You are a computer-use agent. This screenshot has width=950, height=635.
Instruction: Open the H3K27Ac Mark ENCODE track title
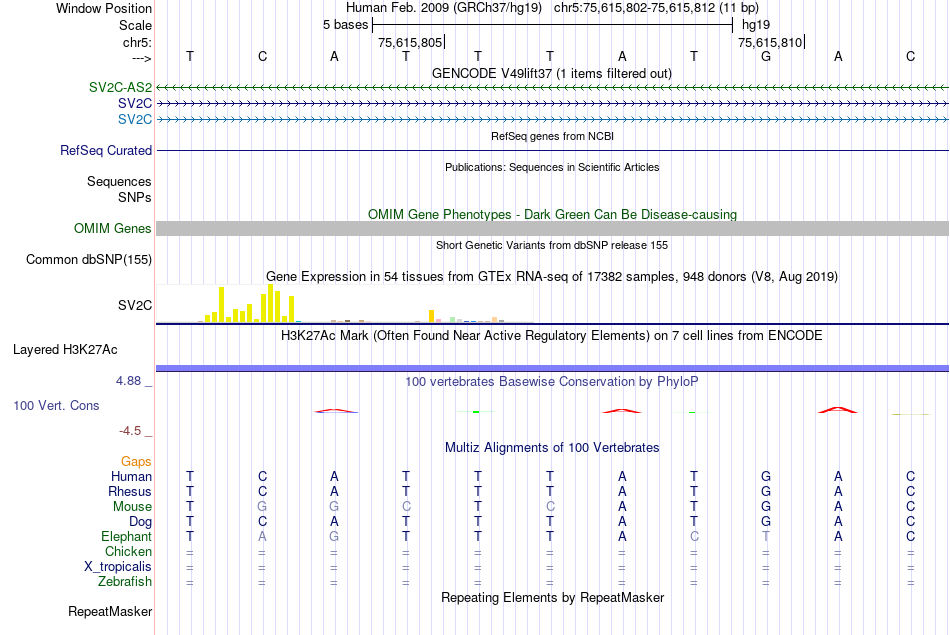click(552, 336)
